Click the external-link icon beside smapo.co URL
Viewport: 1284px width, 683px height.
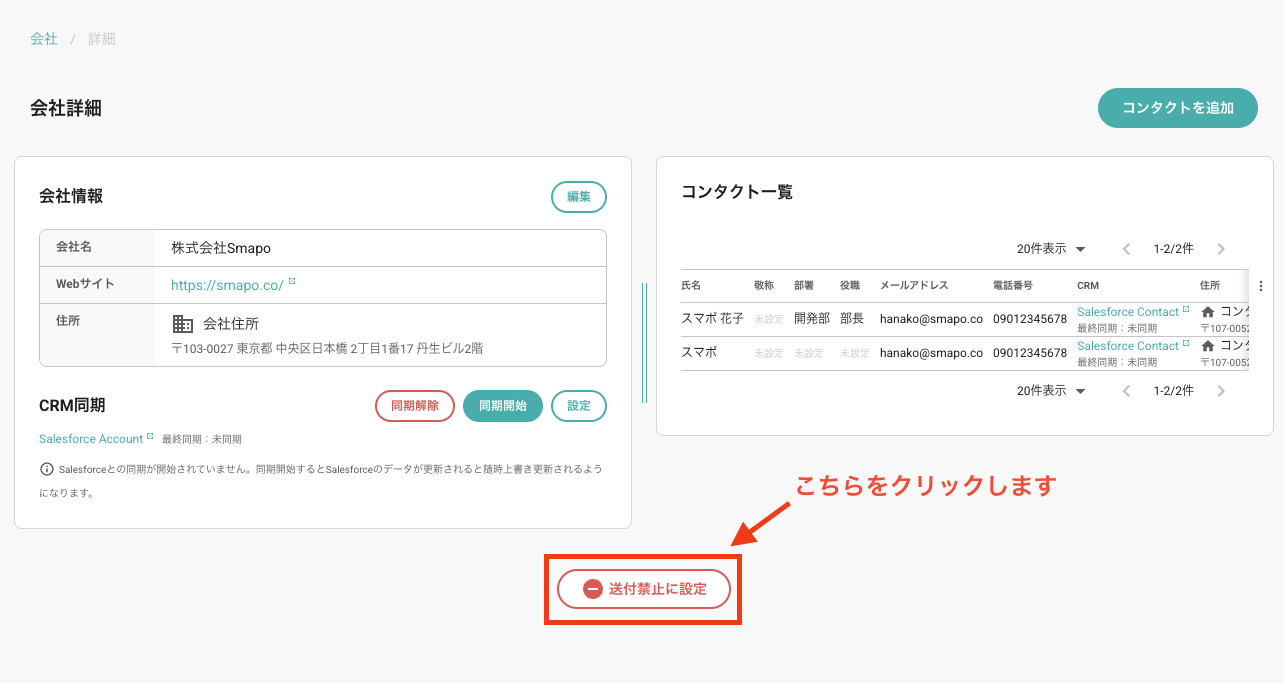coord(292,282)
